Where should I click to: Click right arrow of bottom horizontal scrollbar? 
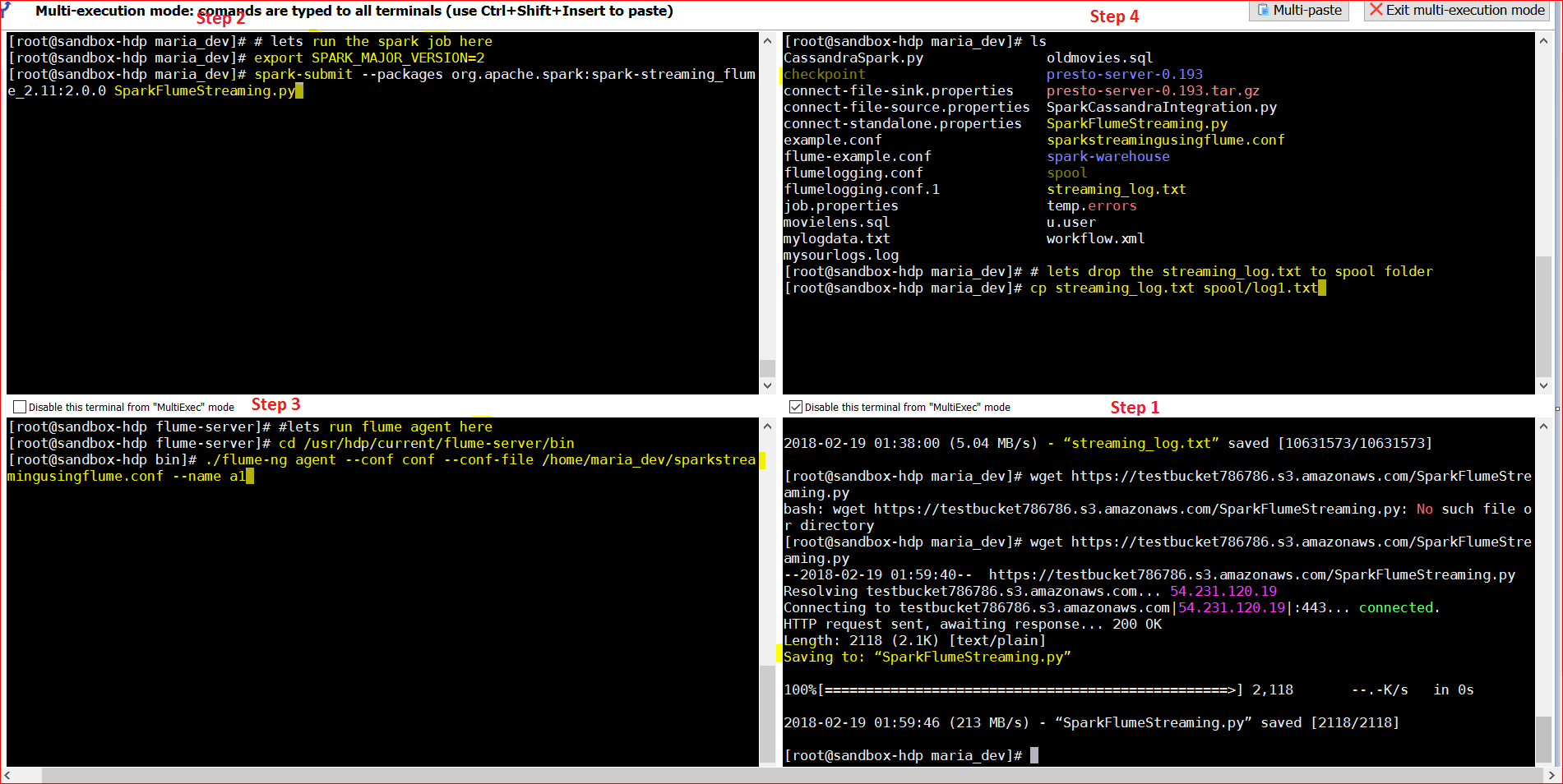click(x=1551, y=775)
